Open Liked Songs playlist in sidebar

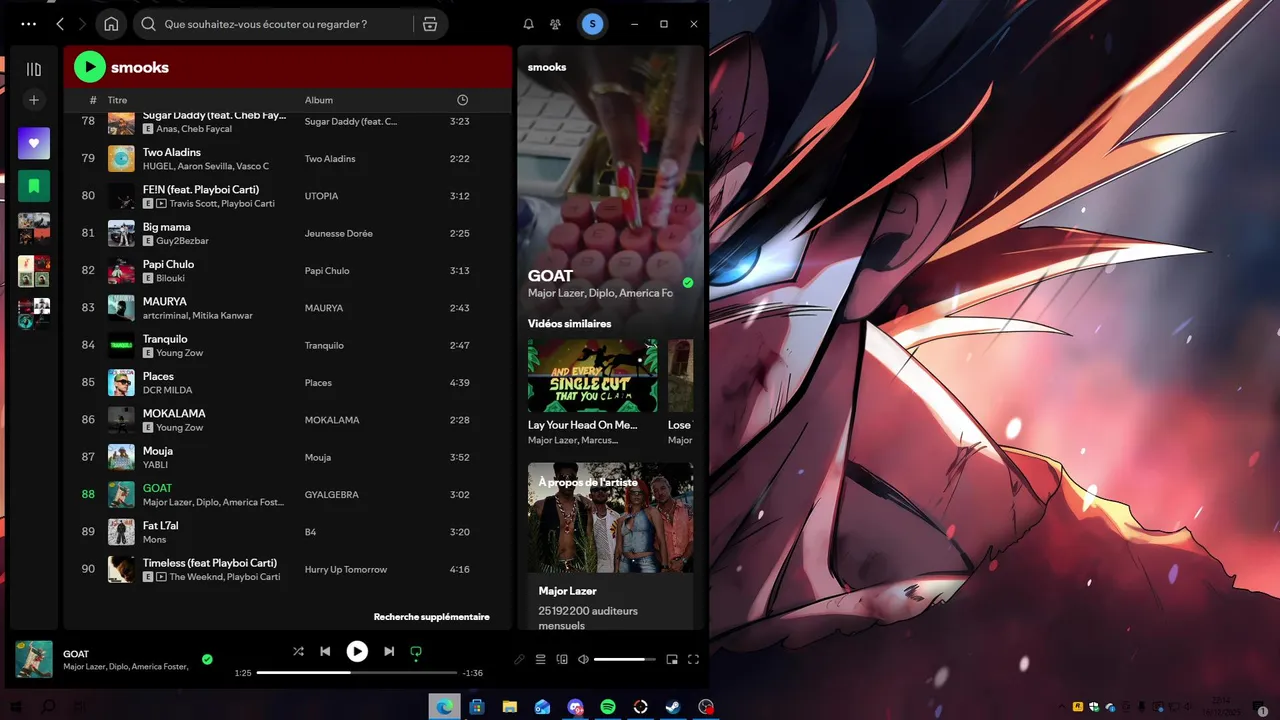pos(34,143)
